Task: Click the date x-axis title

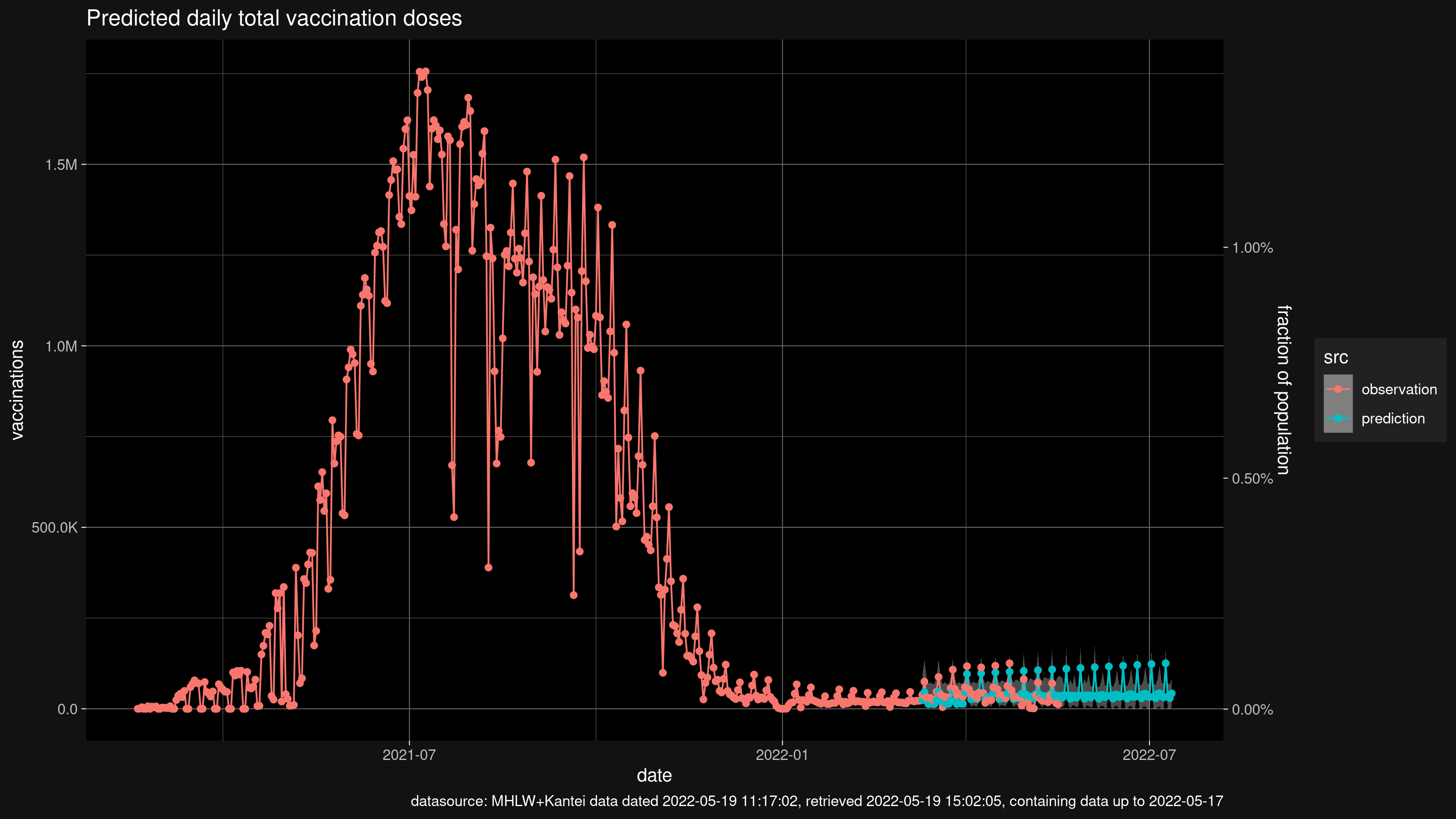Action: (x=654, y=775)
